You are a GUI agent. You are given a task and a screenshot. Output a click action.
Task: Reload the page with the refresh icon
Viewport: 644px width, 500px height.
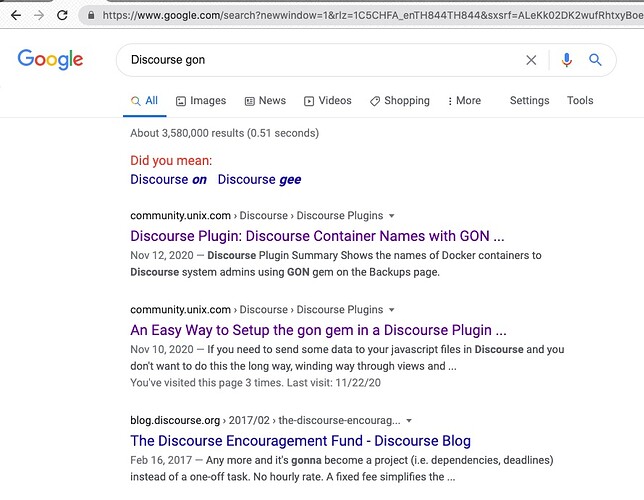click(x=62, y=15)
